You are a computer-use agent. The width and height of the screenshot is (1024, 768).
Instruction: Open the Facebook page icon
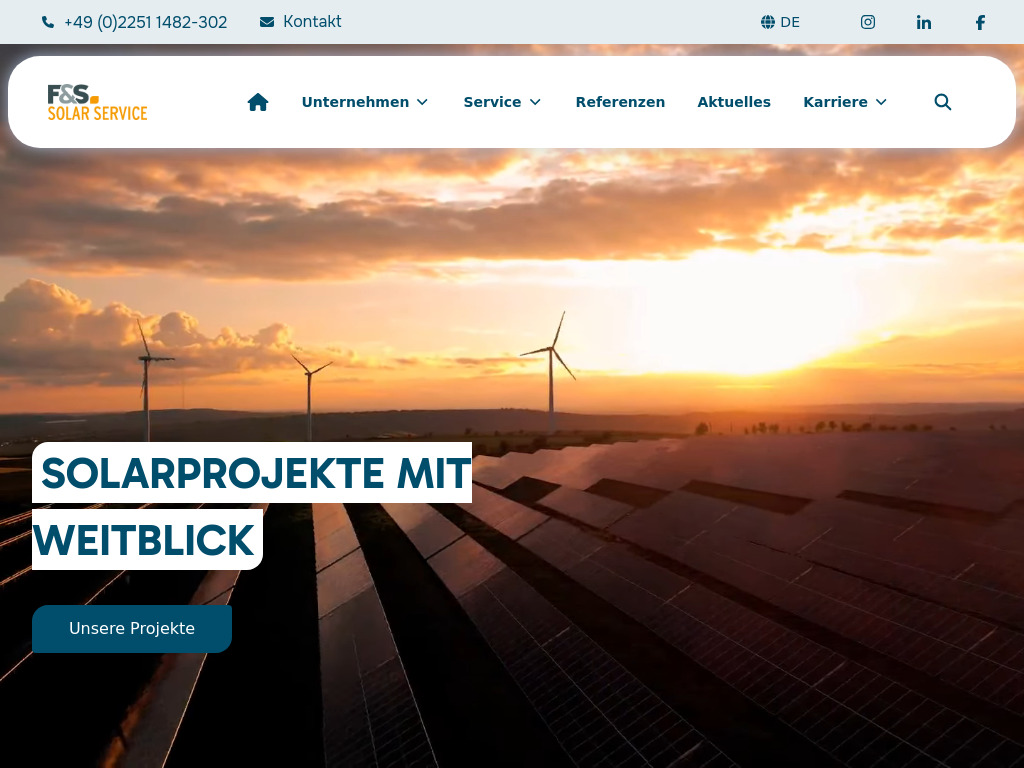tap(980, 21)
